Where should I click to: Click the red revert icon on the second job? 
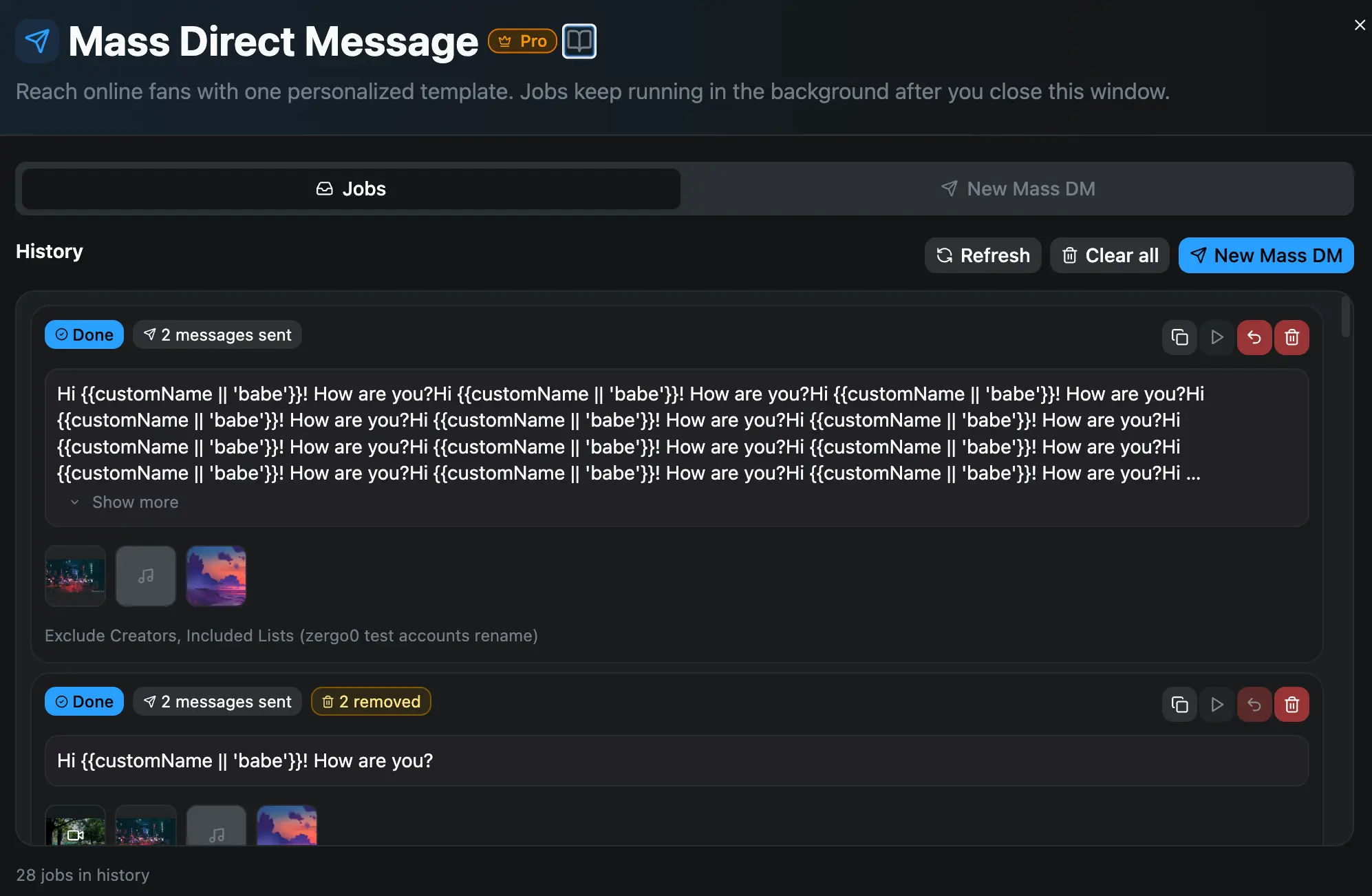1254,704
